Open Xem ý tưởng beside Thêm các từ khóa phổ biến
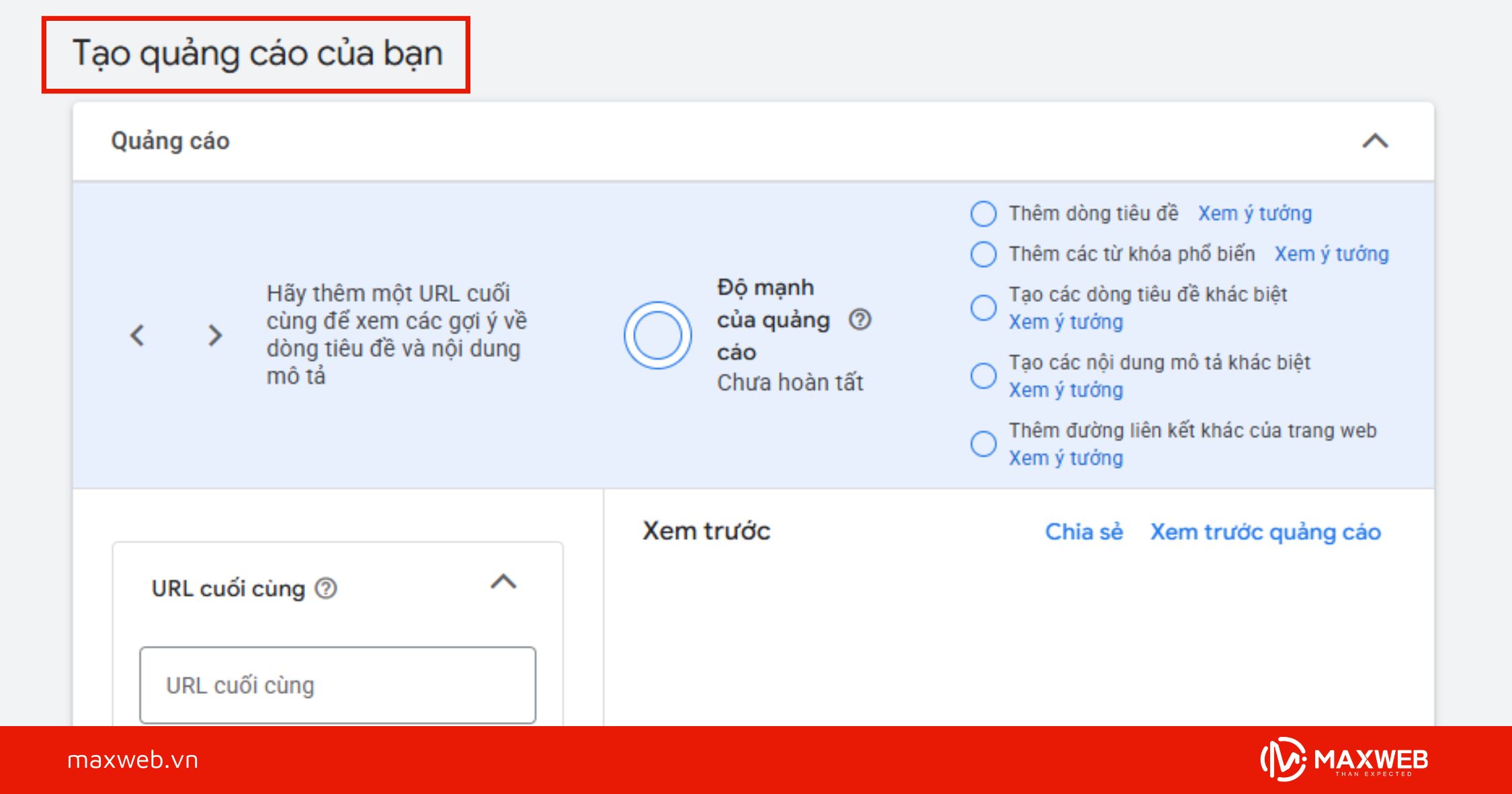The width and height of the screenshot is (1512, 794). point(1331,253)
